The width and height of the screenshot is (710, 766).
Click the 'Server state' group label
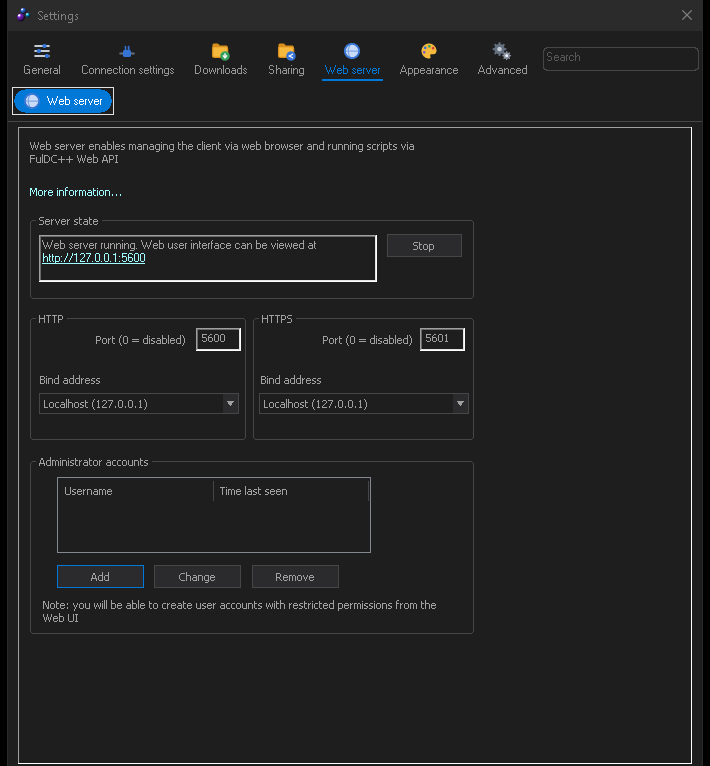68,221
